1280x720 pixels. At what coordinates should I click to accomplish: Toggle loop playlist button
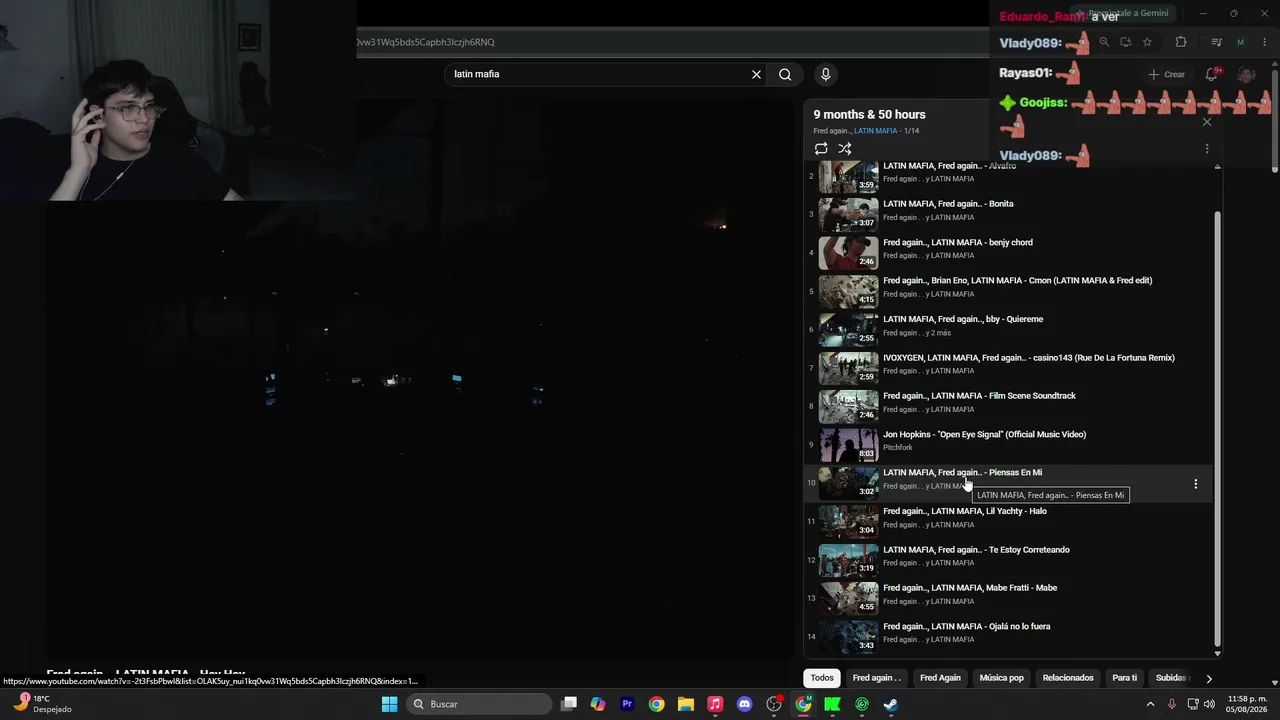pyautogui.click(x=821, y=149)
